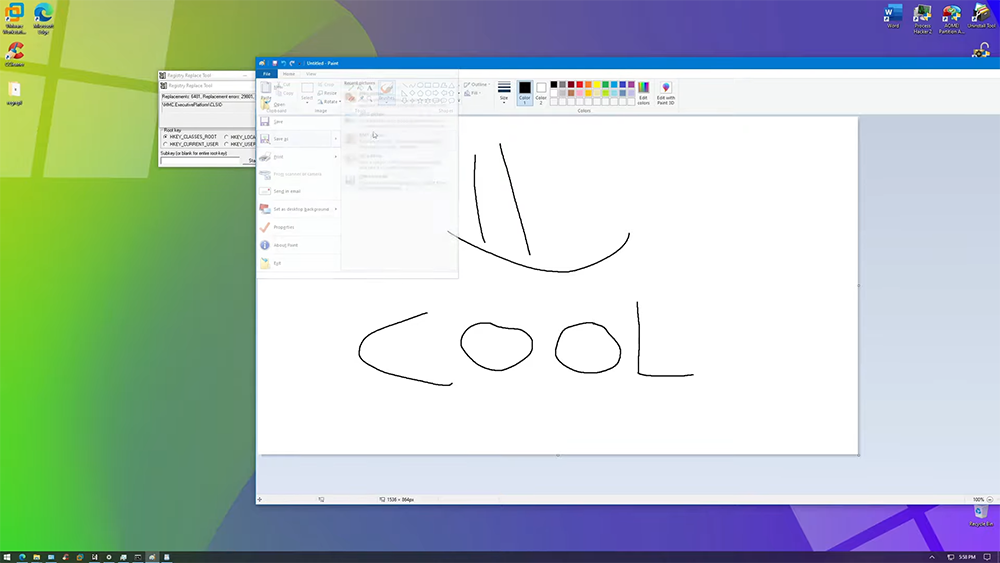Screen dimensions: 1000x563
Task: Pick the red palette swatch
Action: 580,84
